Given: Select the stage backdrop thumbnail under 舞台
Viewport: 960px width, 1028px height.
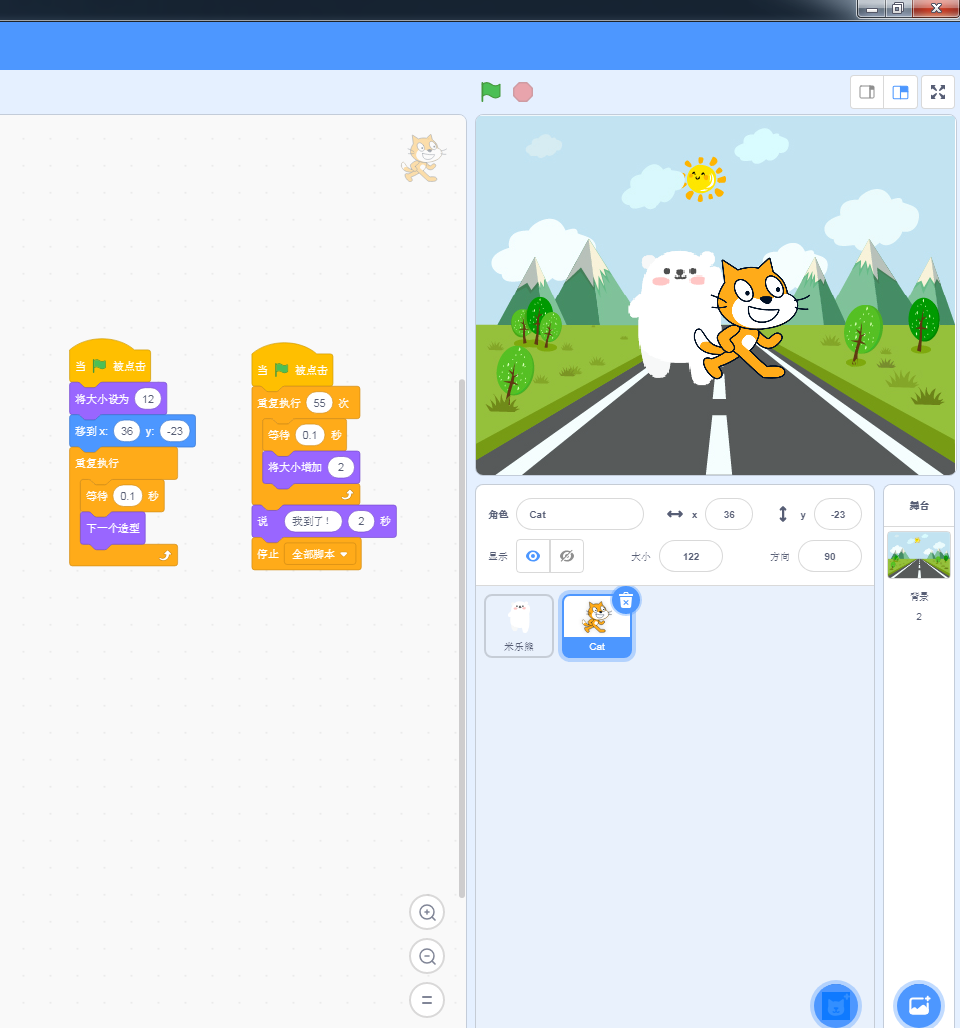Looking at the screenshot, I should pyautogui.click(x=919, y=555).
